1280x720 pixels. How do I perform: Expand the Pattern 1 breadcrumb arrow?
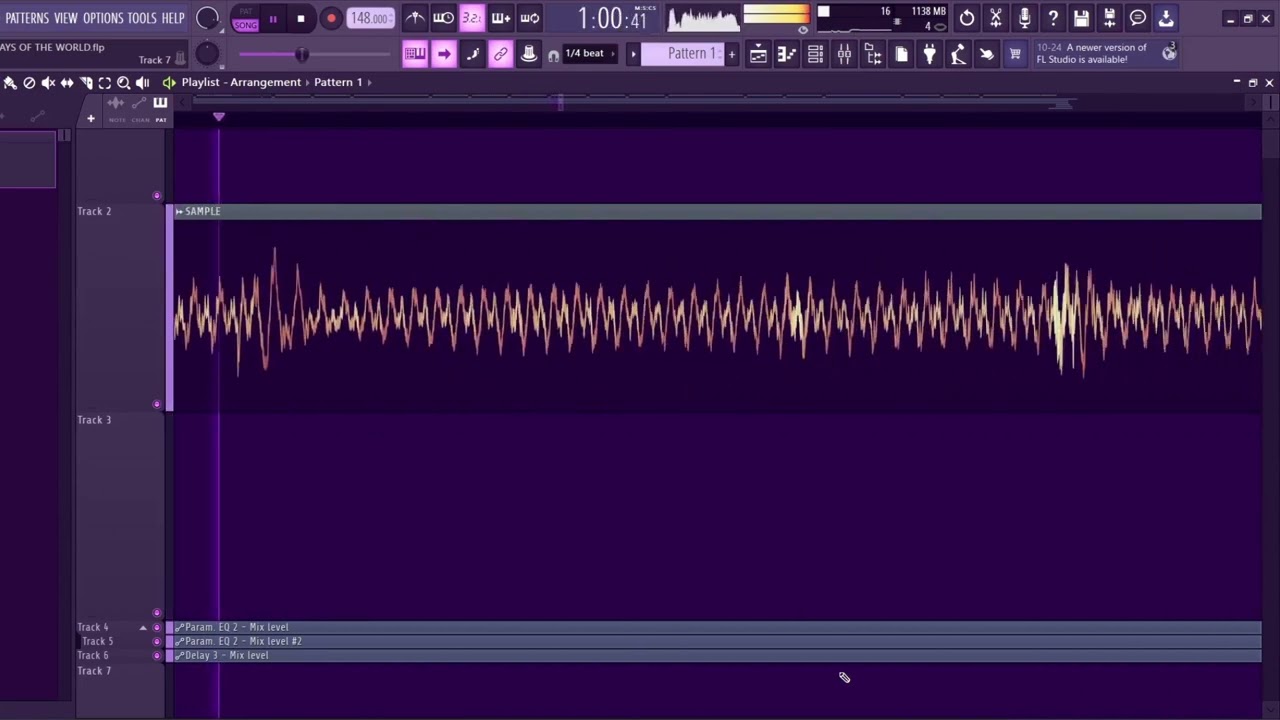(x=369, y=82)
